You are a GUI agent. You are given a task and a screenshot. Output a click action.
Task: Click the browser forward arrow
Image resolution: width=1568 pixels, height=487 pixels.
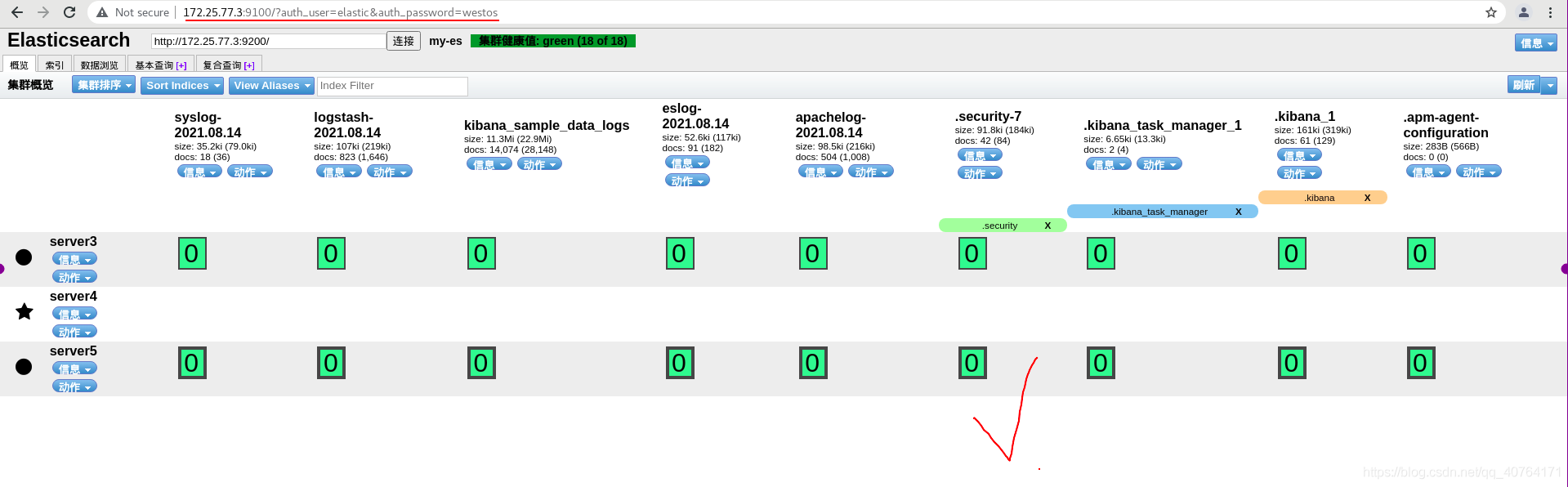pyautogui.click(x=43, y=12)
